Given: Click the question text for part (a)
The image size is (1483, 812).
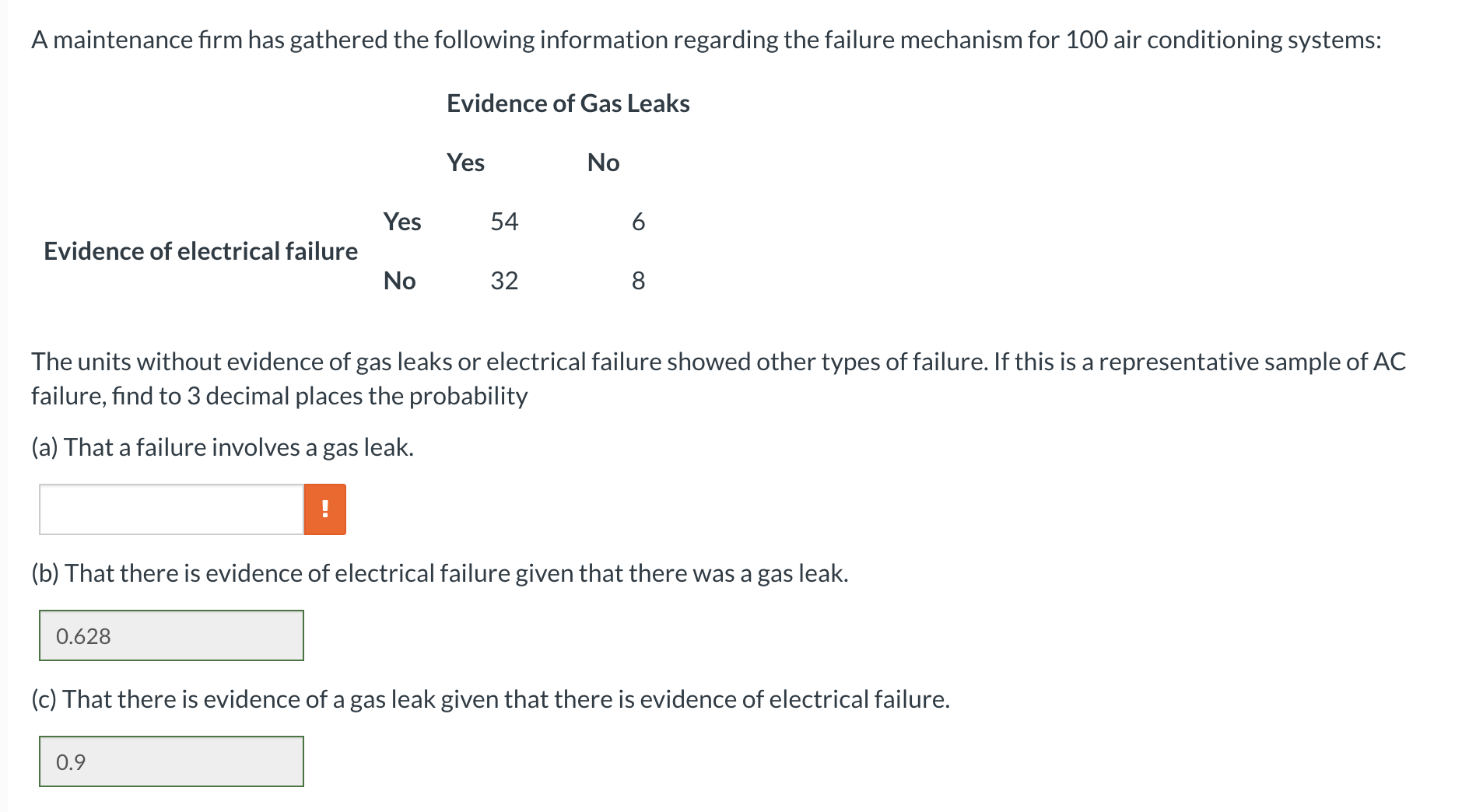Looking at the screenshot, I should (x=222, y=446).
